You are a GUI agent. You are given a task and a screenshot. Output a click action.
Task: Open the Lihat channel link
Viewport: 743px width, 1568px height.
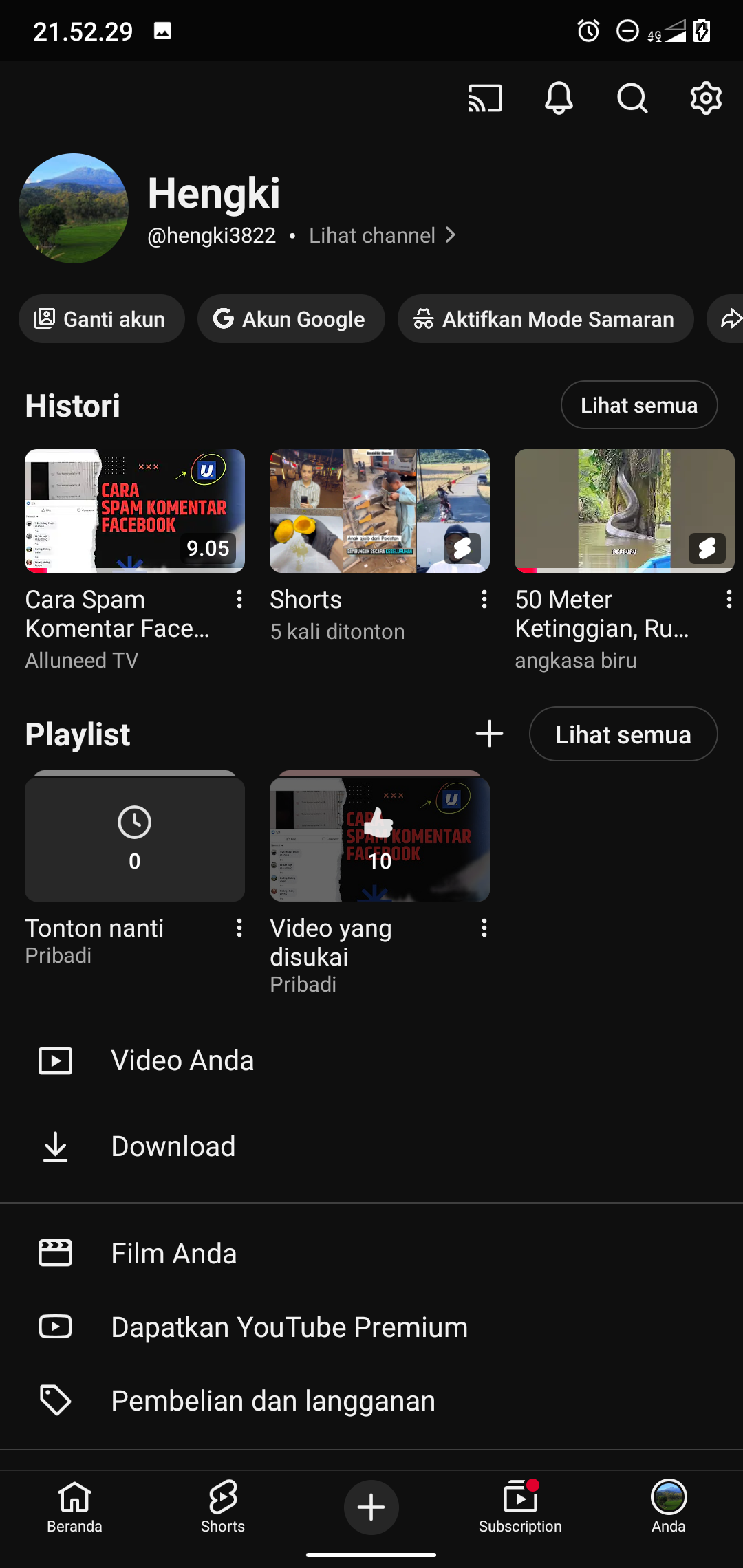[382, 235]
